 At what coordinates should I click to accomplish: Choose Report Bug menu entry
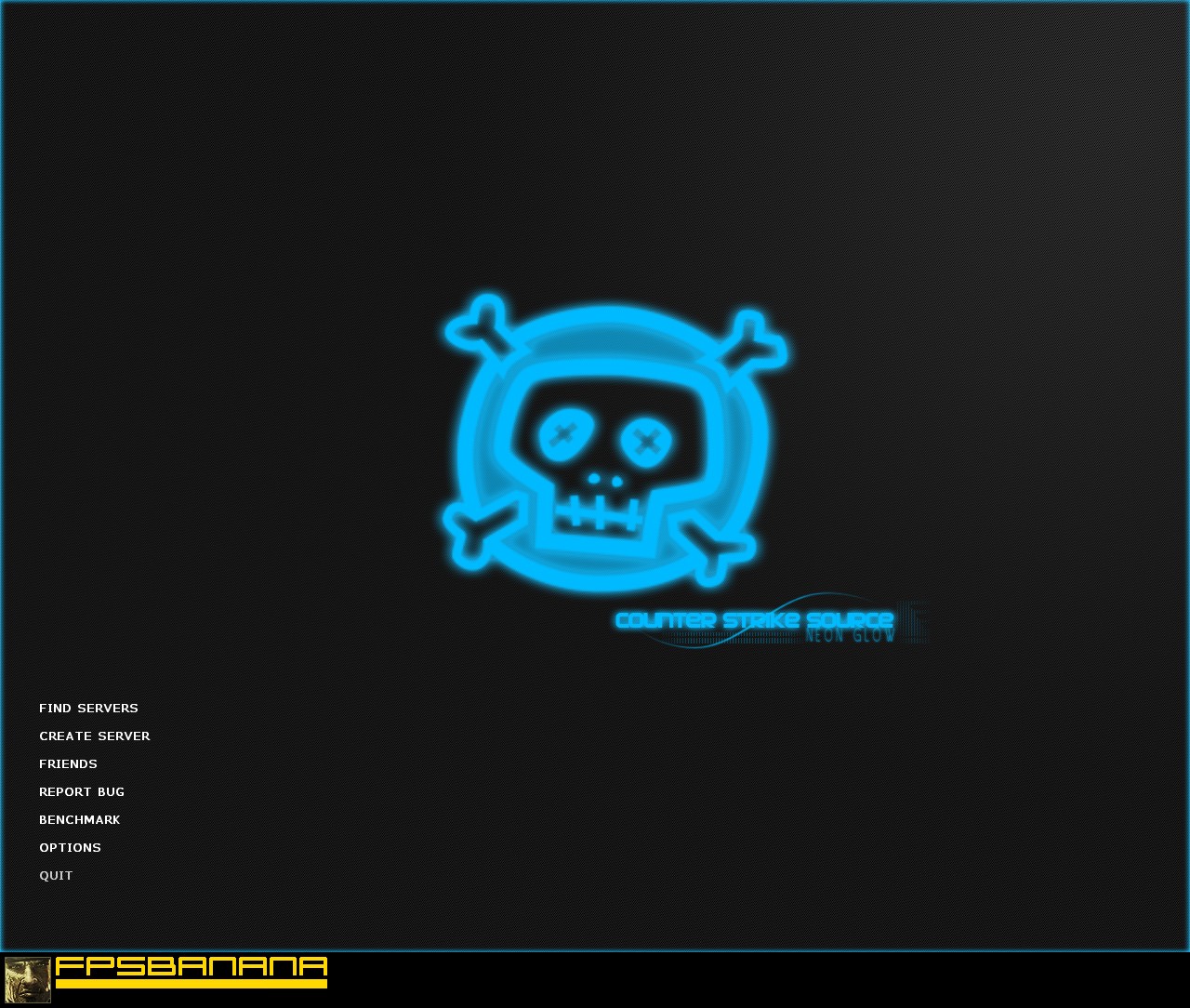tap(81, 792)
